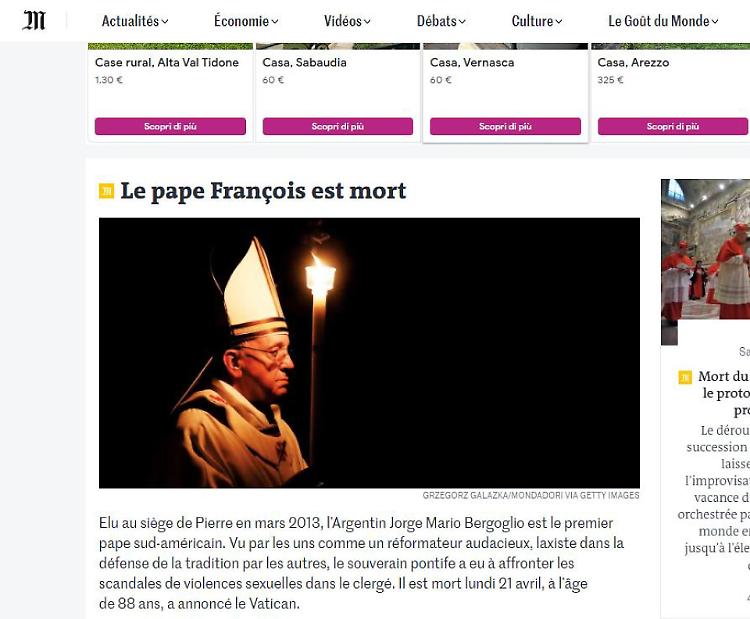Viewport: 750px width, 619px height.
Task: Click Scopri di più for Casa, Sabaudia
Action: click(x=338, y=126)
